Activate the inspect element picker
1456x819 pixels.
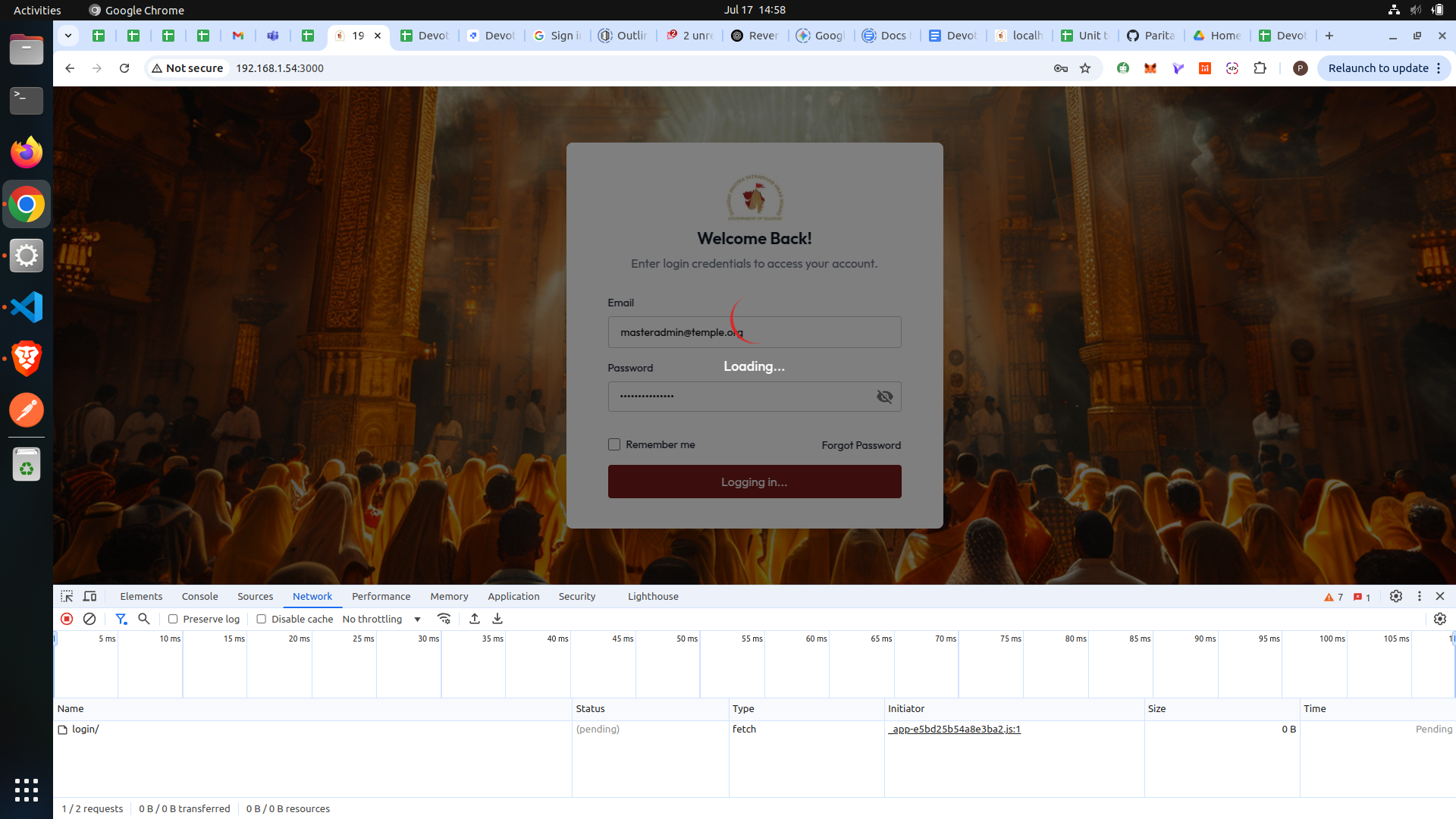67,597
